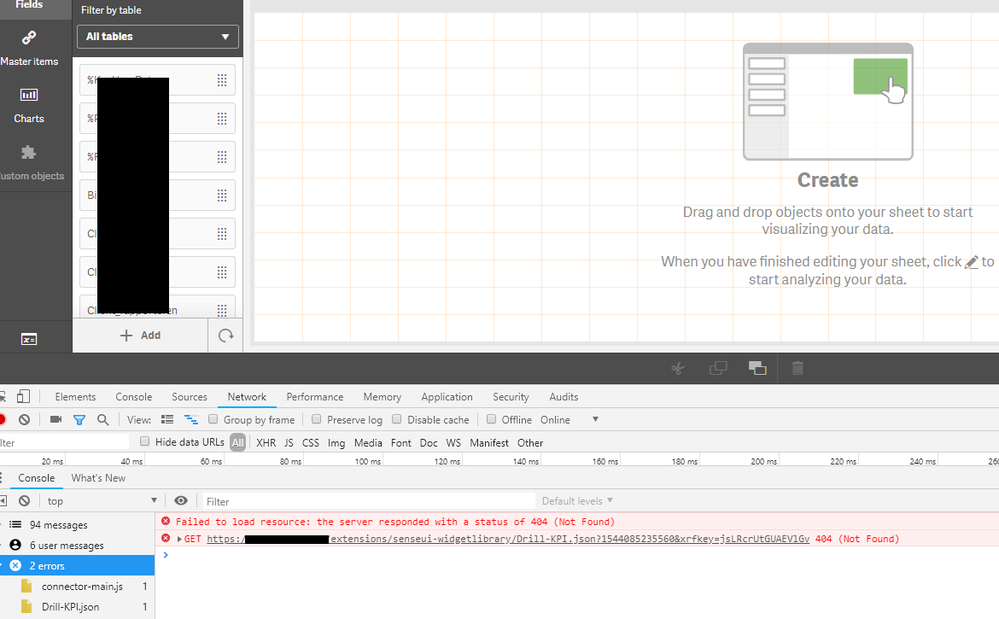Clear the console output
The width and height of the screenshot is (999, 619).
[24, 501]
